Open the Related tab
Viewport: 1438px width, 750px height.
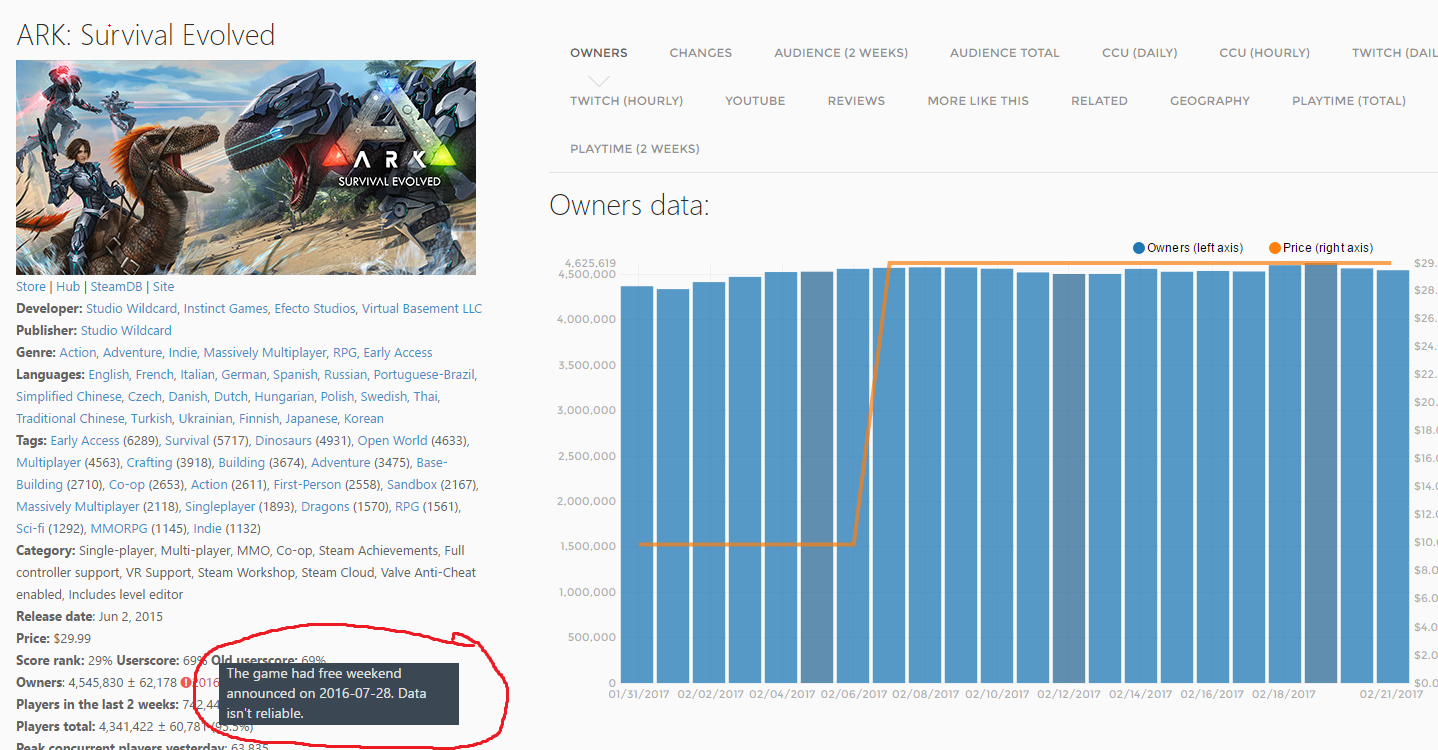click(1099, 101)
